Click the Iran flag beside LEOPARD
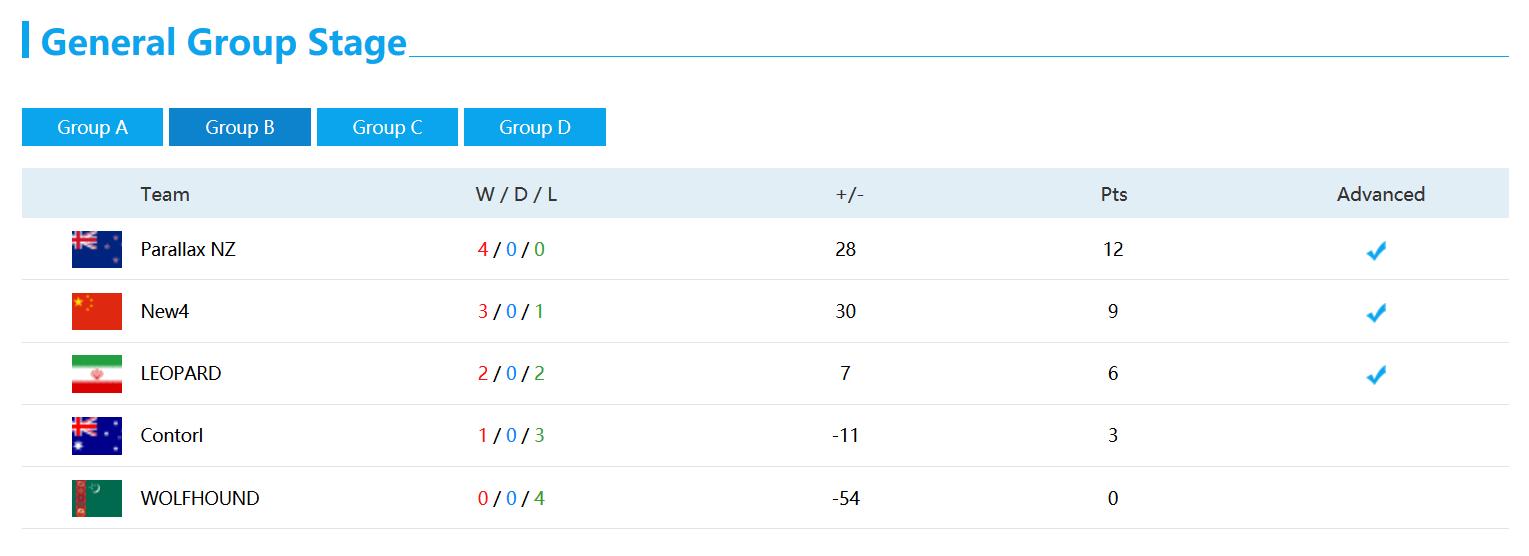This screenshot has width=1529, height=556. click(x=97, y=373)
